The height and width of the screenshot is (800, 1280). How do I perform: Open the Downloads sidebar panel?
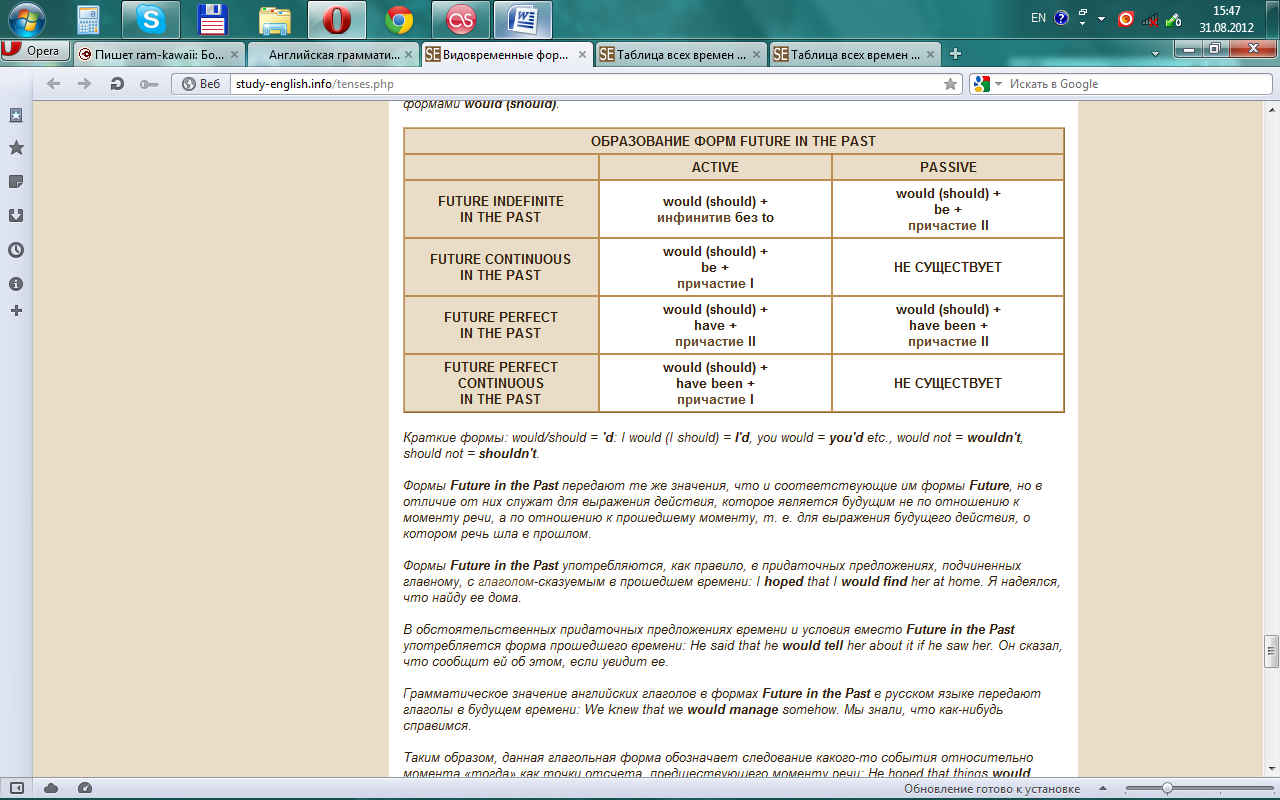click(x=16, y=215)
